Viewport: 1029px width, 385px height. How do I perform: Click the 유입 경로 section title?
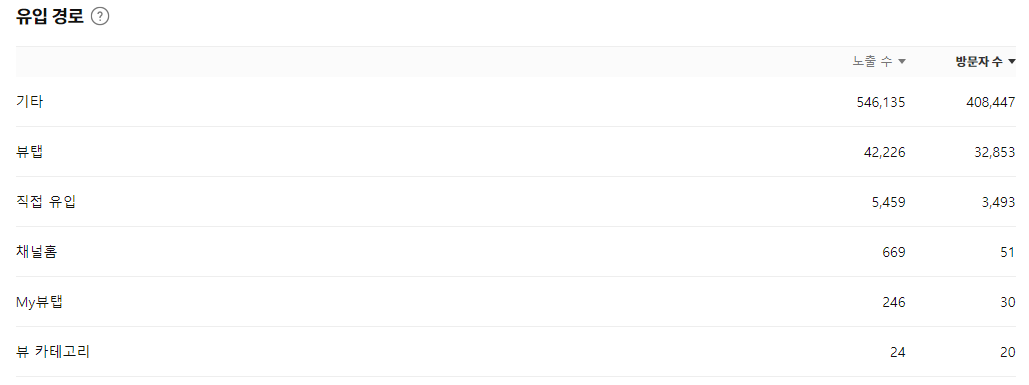click(50, 17)
